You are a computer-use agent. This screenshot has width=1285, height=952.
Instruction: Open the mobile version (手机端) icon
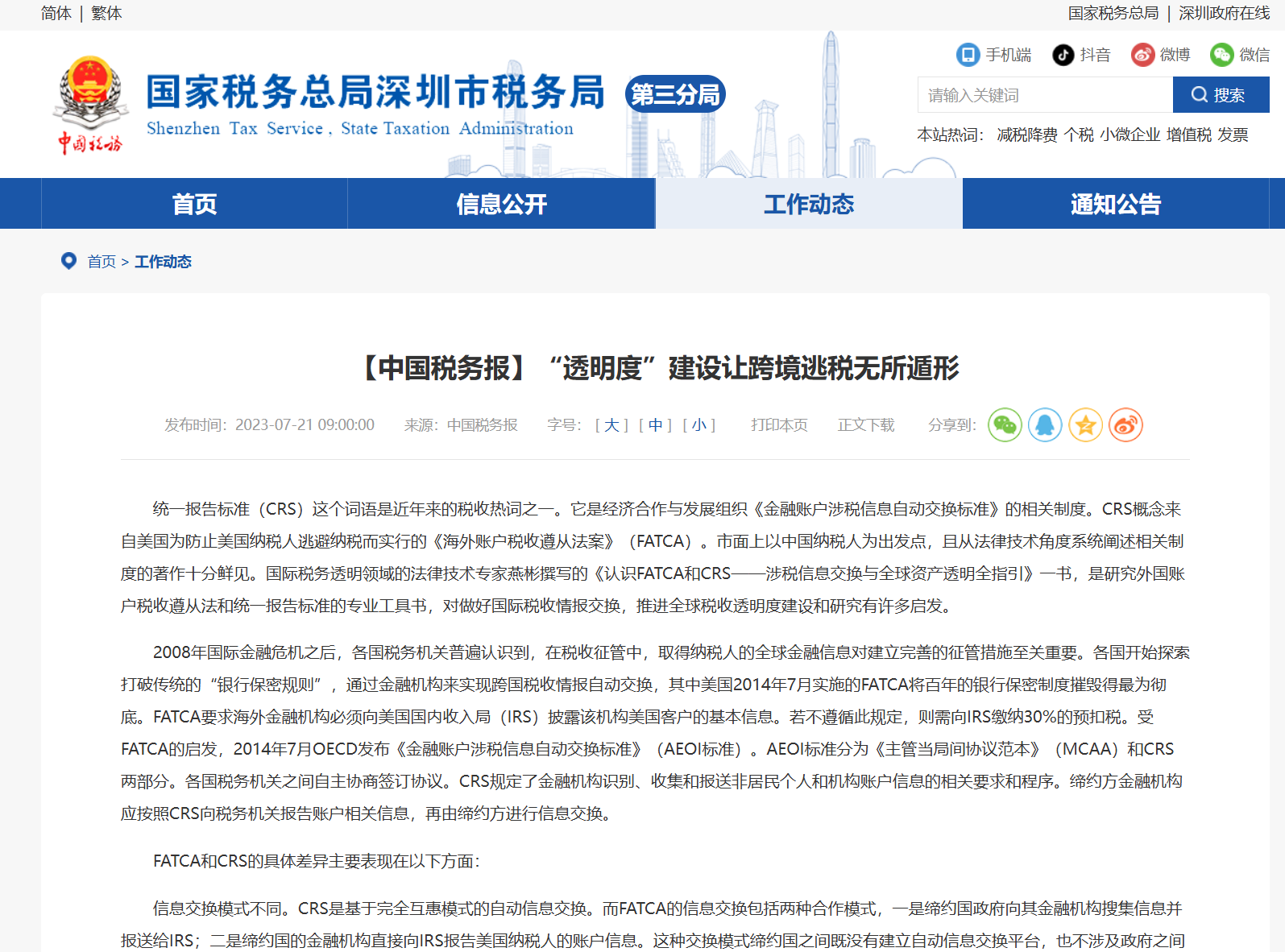[x=968, y=55]
